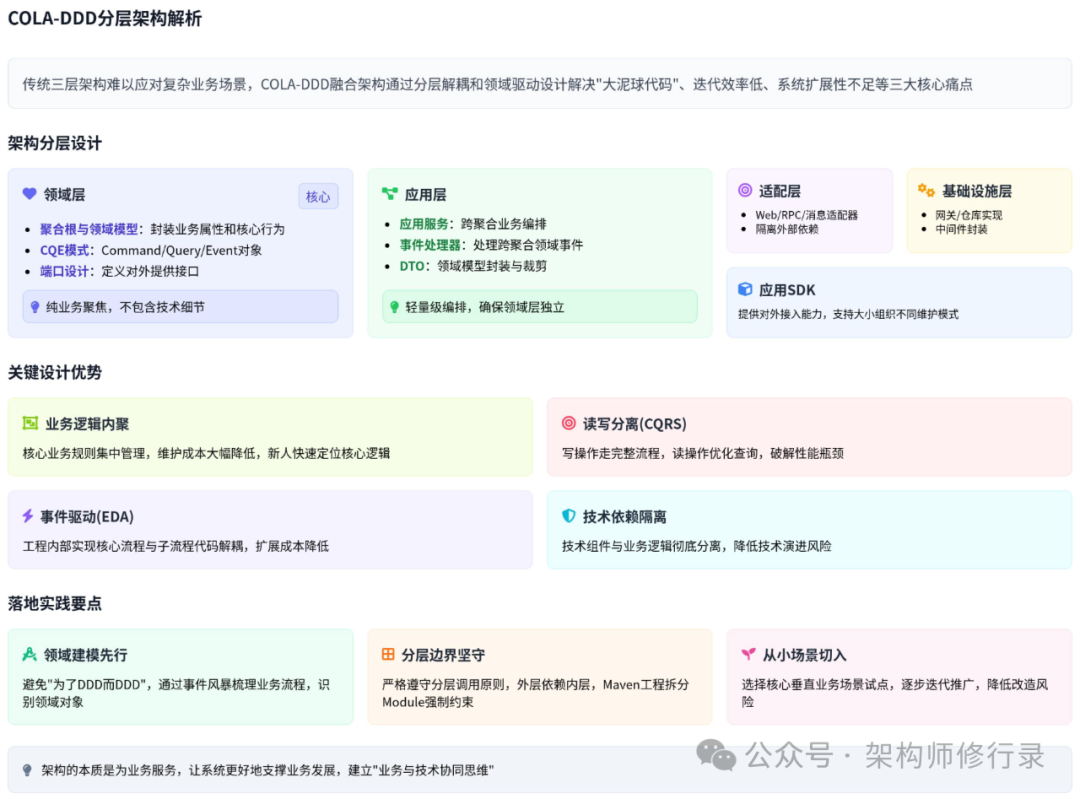Viewport: 1080px width, 799px height.
Task: Click the 应用服务 green highlighted text
Action: 424,224
